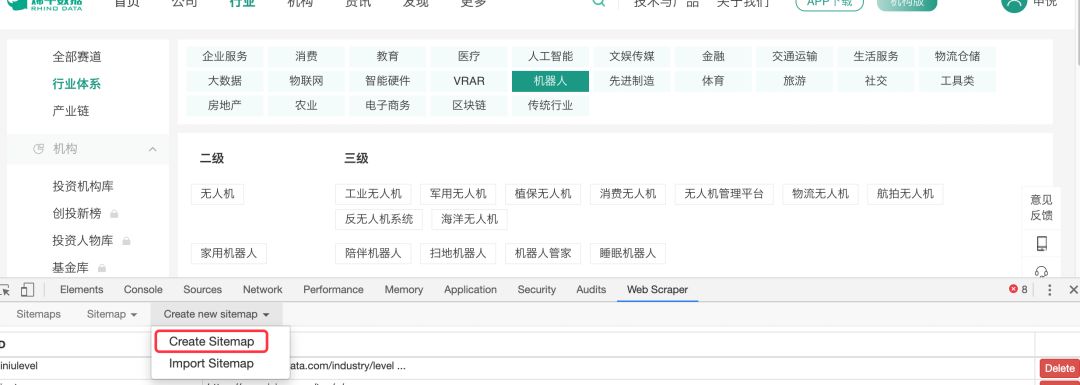Click the search magnifier icon in the top nav

tap(599, 2)
